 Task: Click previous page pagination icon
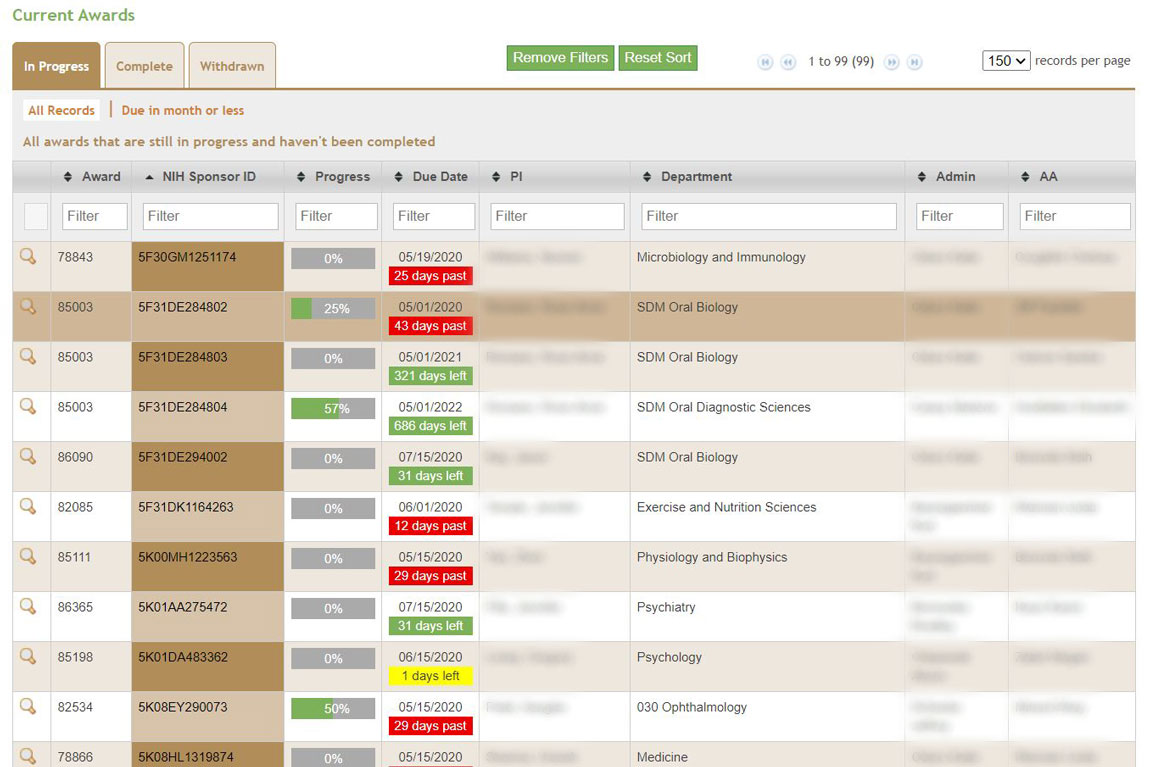coord(788,62)
